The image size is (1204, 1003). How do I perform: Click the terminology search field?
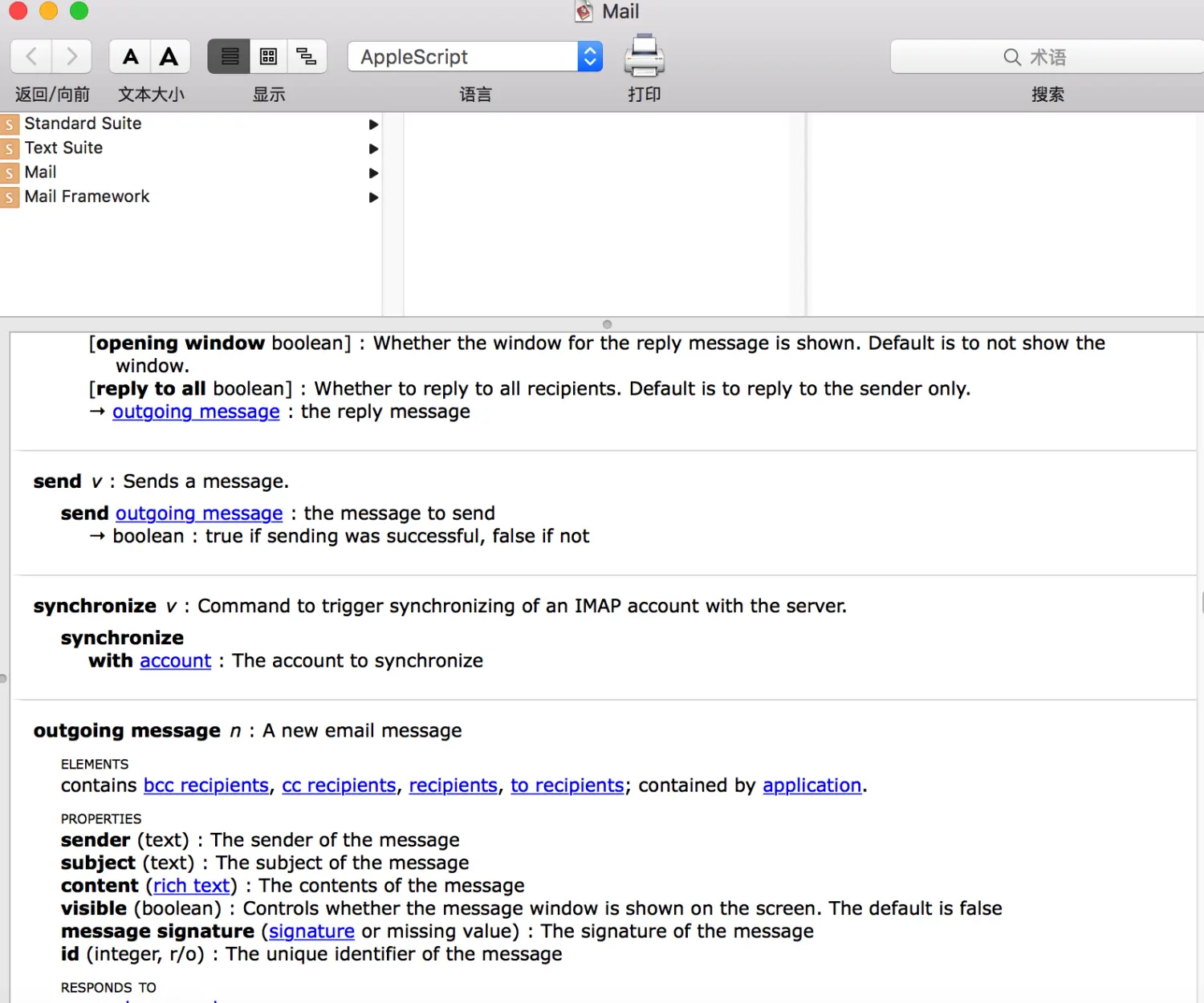pos(1047,57)
